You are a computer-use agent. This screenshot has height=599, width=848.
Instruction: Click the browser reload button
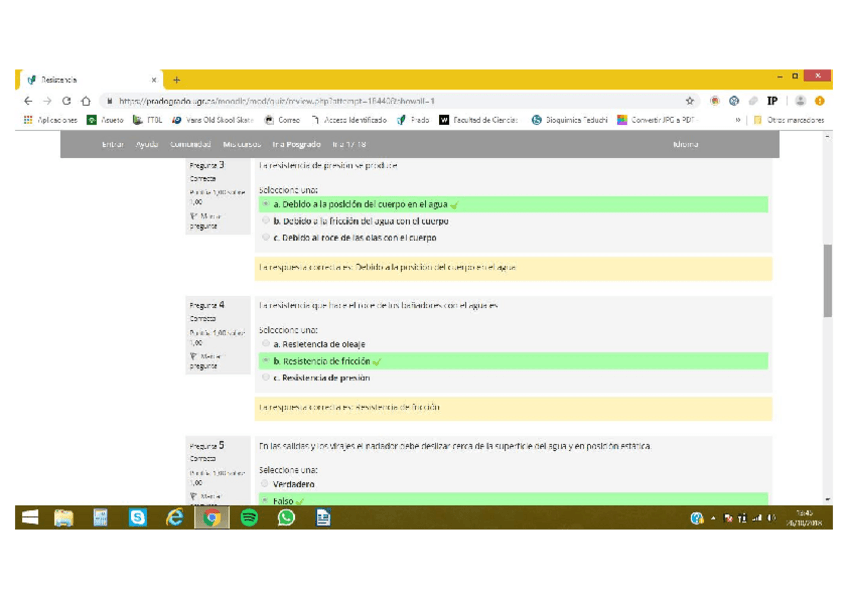(x=66, y=101)
